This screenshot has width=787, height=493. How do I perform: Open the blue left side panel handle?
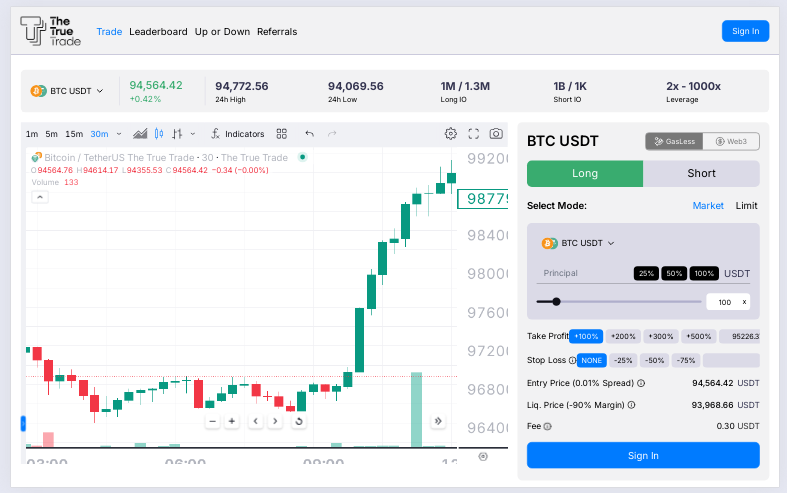23,424
